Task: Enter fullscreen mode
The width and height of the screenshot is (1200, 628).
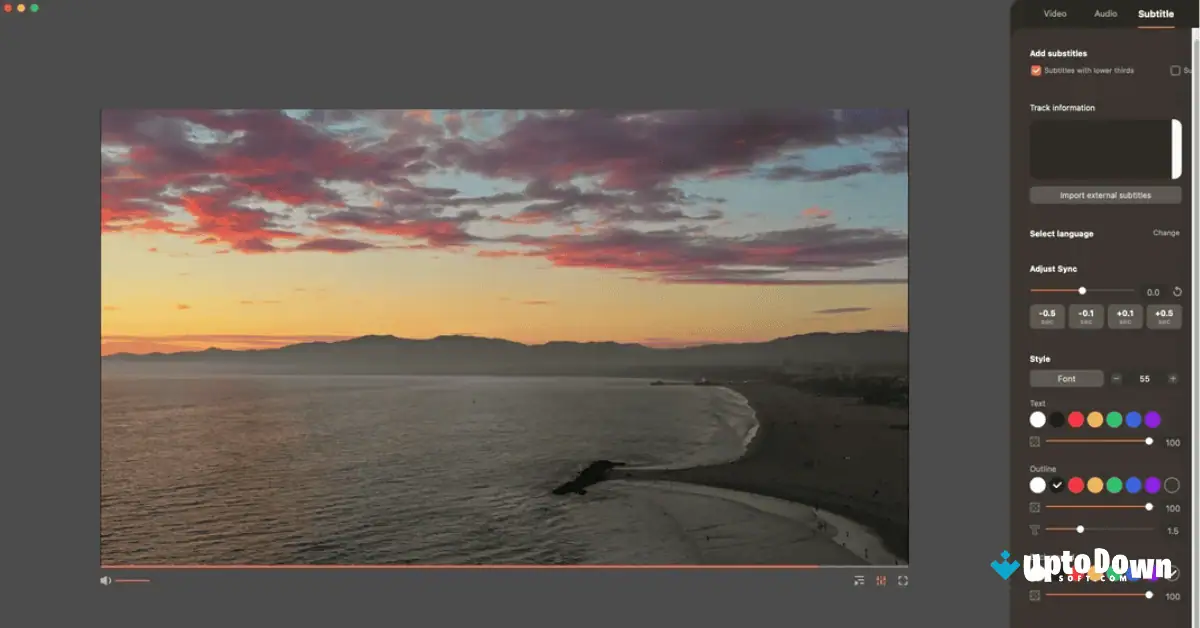Action: pos(903,580)
